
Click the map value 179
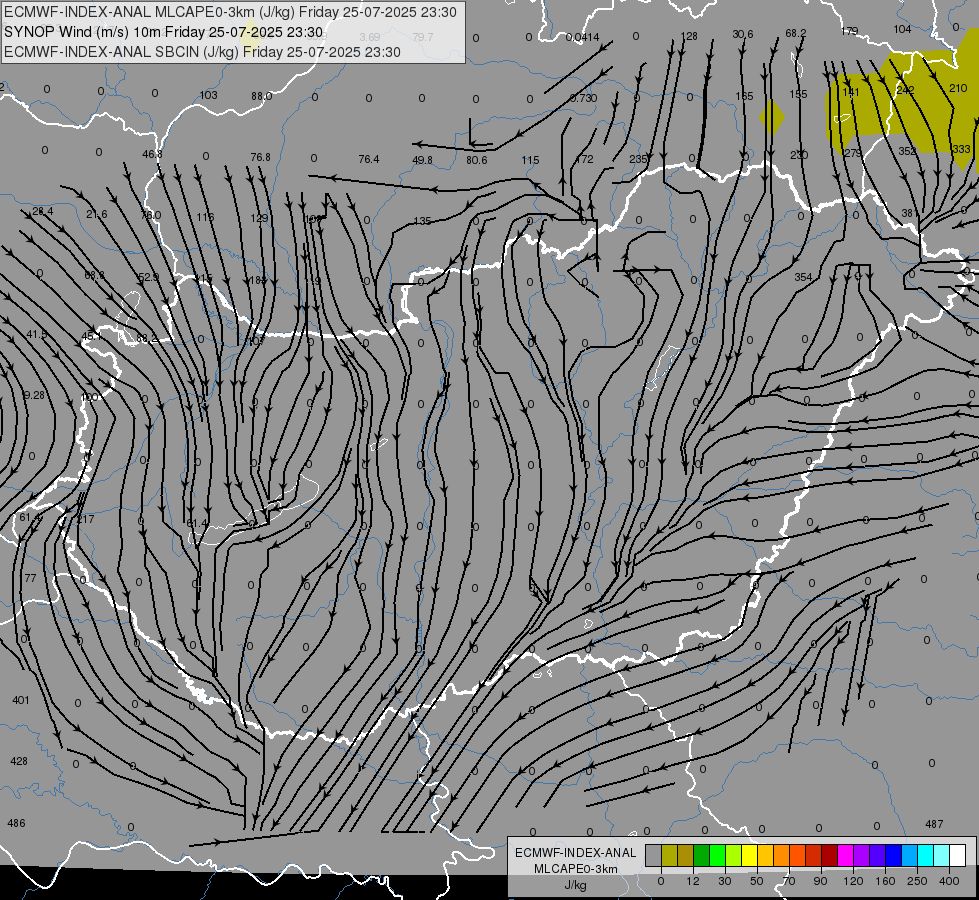pos(850,31)
